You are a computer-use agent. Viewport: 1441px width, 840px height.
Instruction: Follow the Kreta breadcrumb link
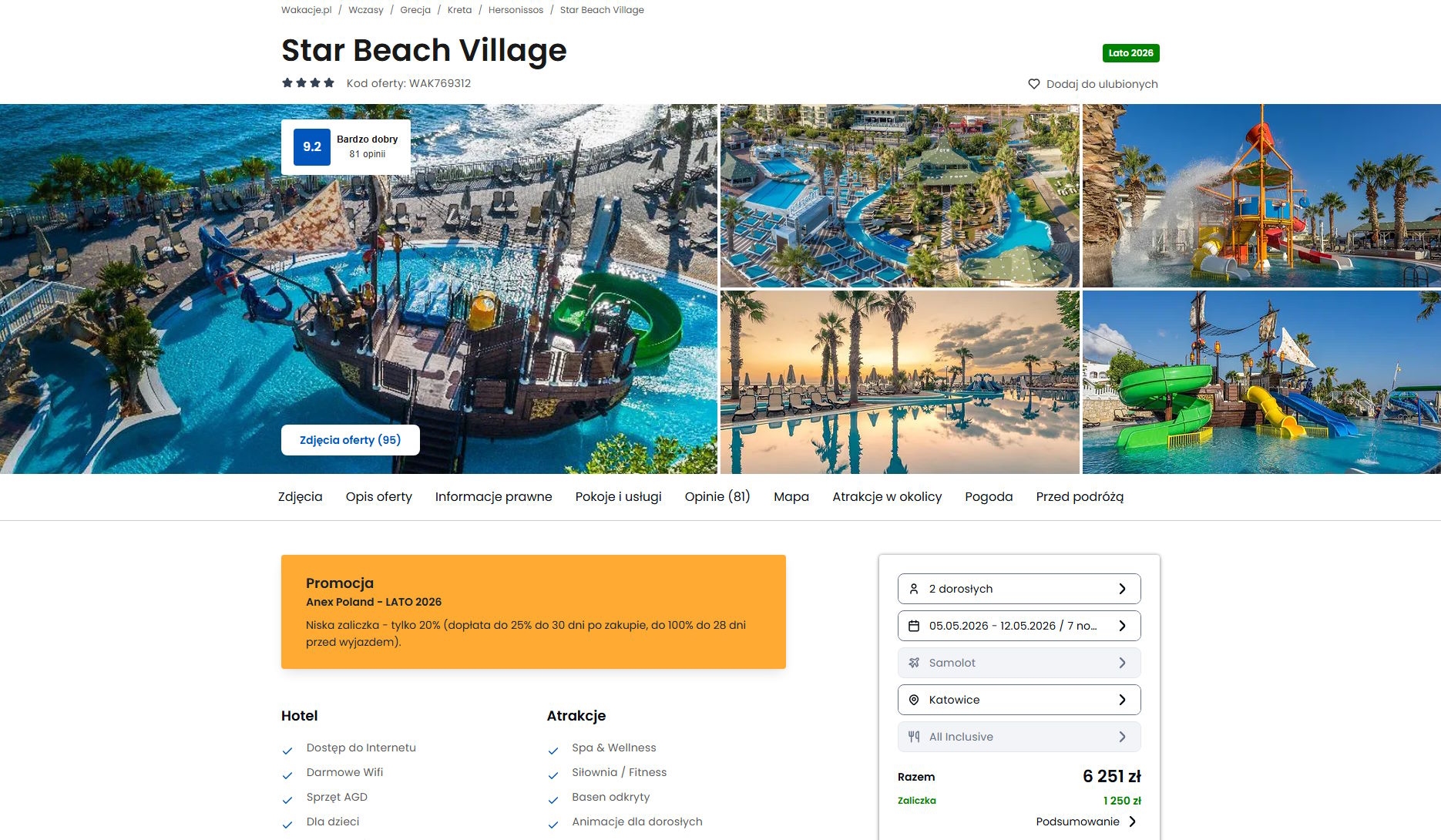(x=459, y=10)
